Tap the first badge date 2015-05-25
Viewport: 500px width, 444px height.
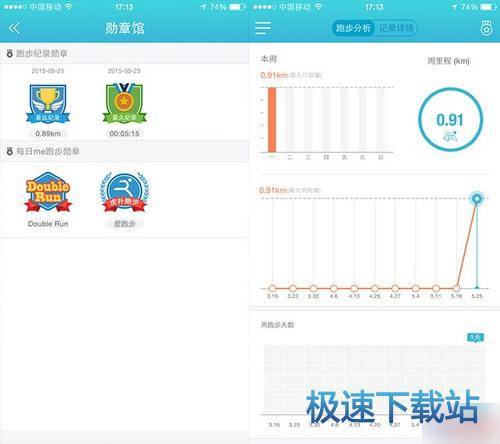(48, 71)
